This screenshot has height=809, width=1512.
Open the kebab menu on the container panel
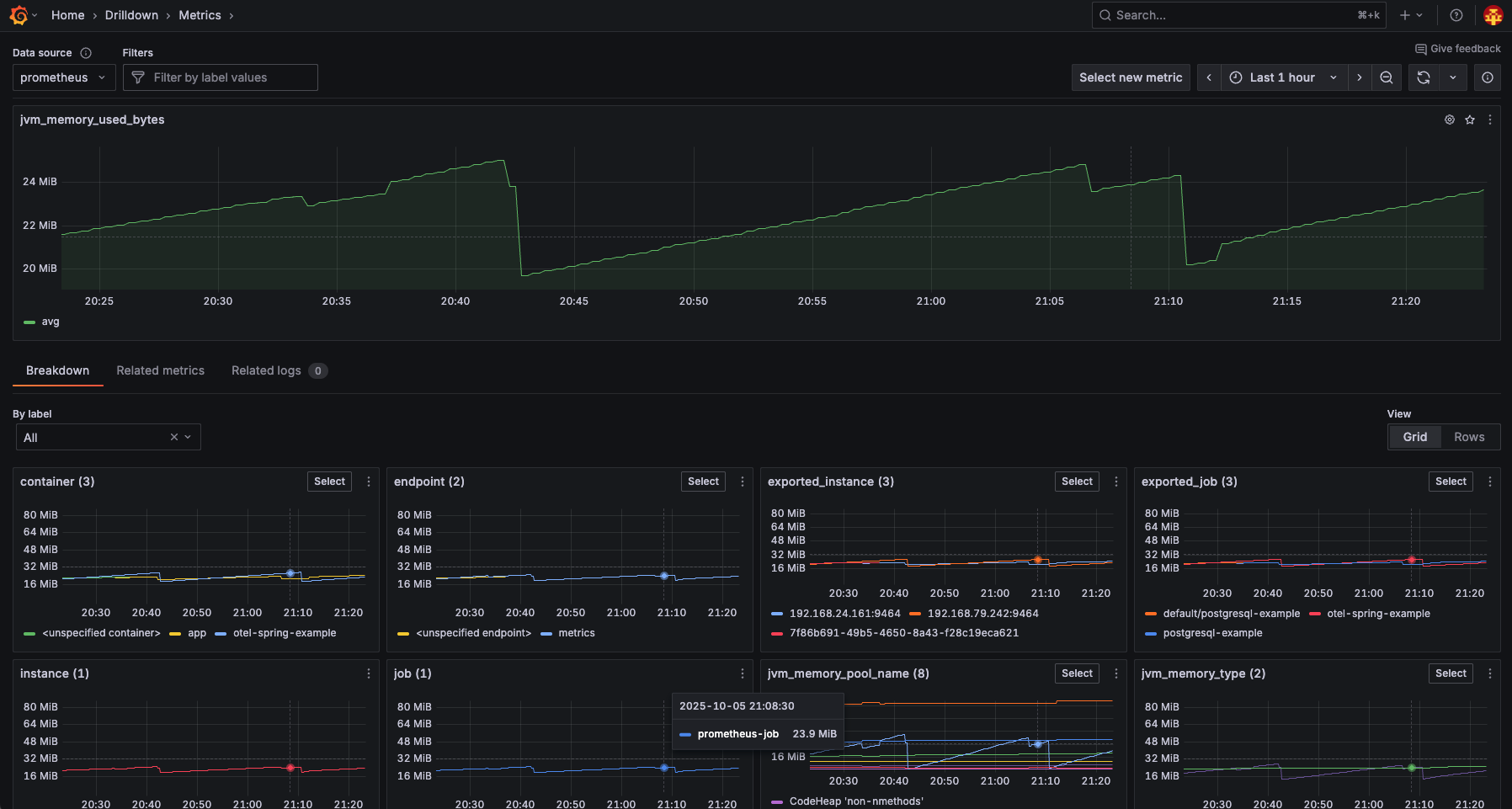pos(368,481)
